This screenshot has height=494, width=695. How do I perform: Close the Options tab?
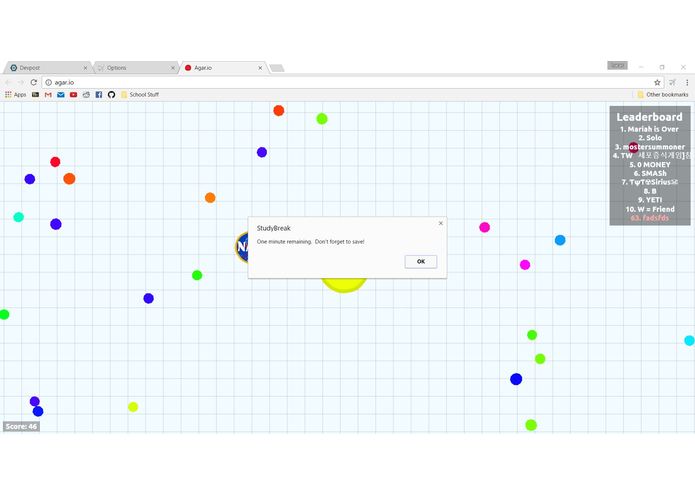pos(172,68)
